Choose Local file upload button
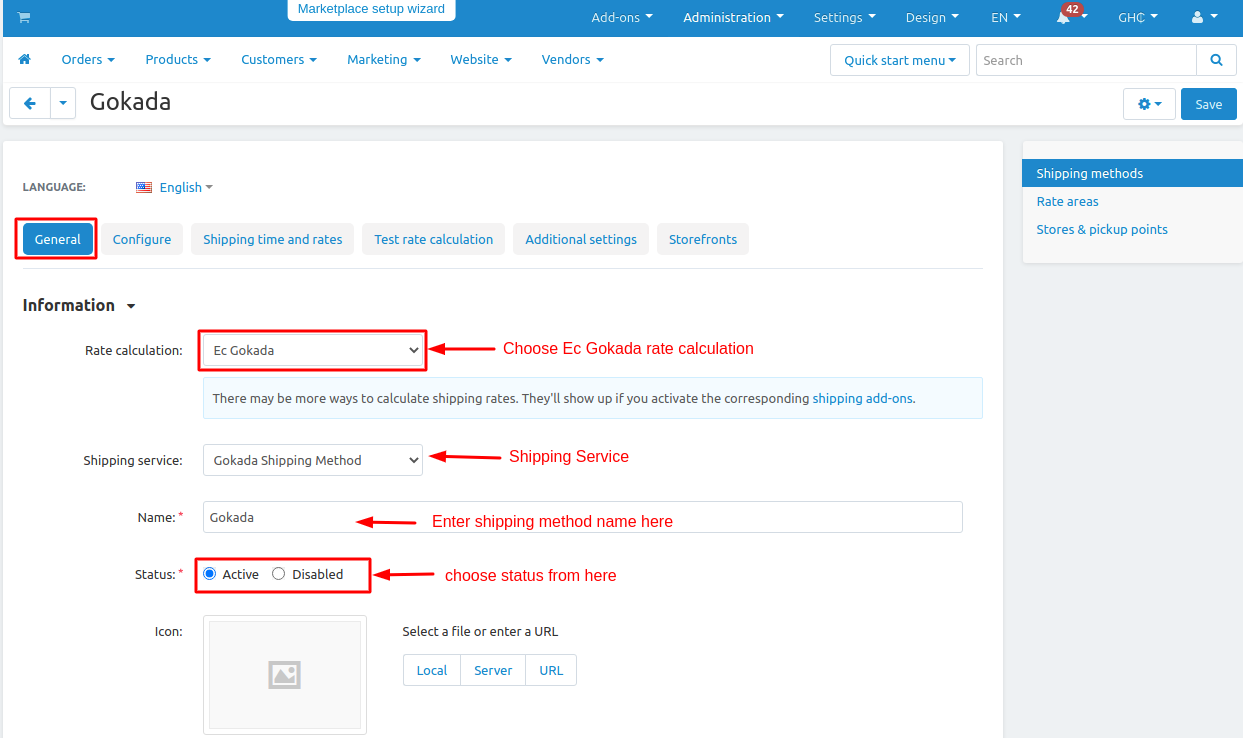Screen dimensions: 1243x738 pos(432,670)
